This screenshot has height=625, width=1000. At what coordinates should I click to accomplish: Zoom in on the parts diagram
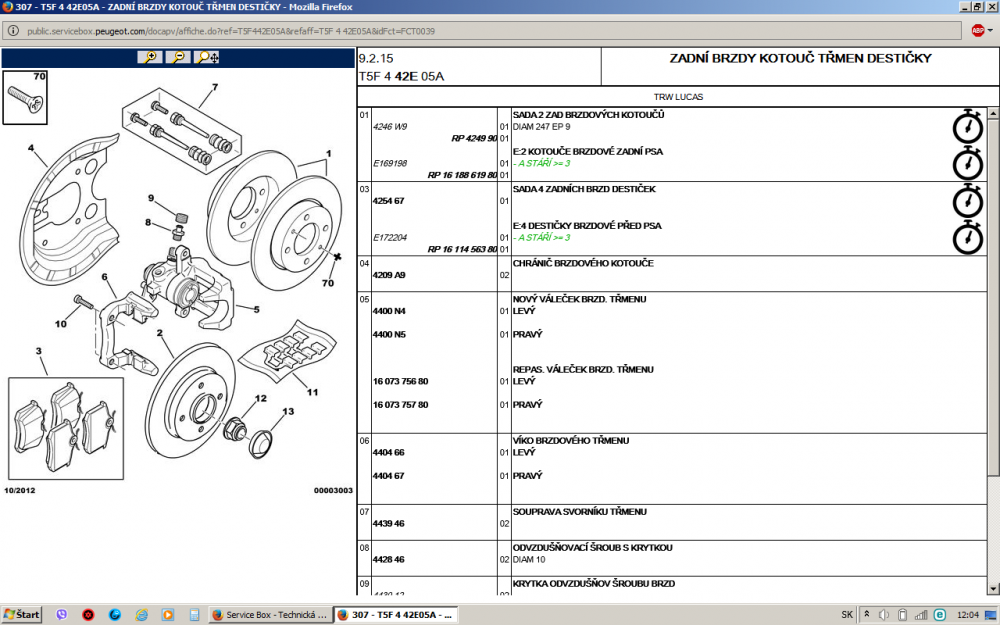[x=150, y=57]
